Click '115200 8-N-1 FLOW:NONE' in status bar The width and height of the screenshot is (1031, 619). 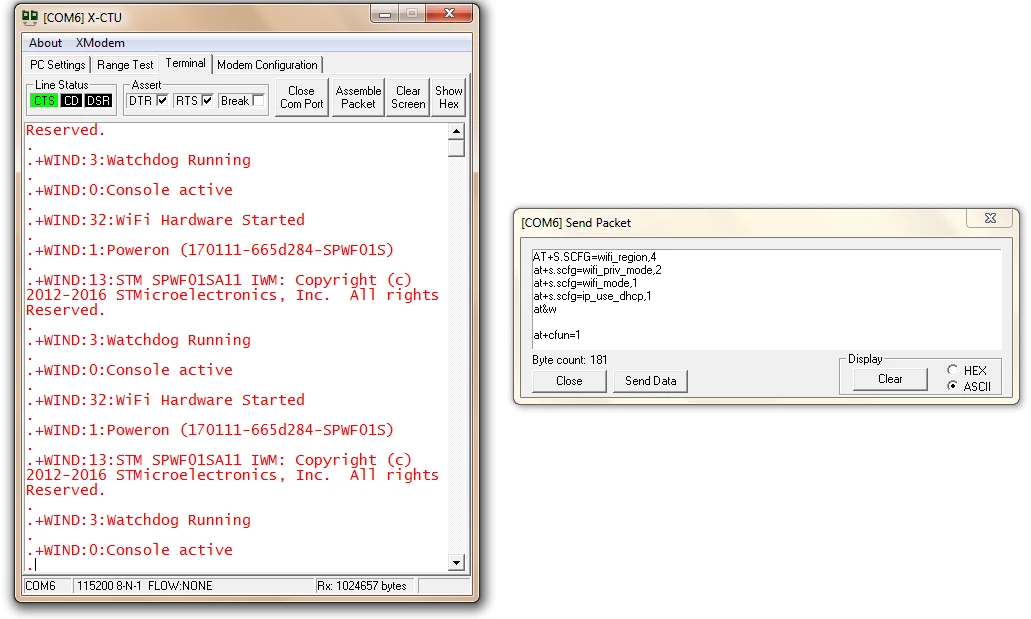point(145,585)
